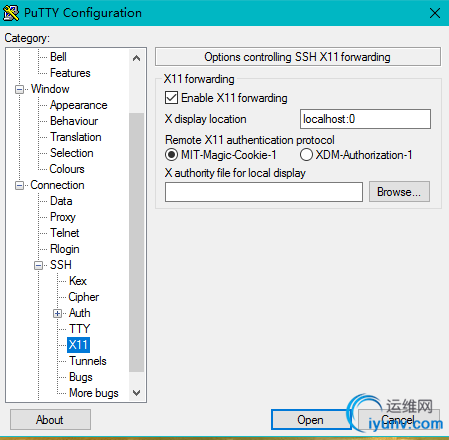
Task: Expand the Auth tree node
Action: [x=58, y=313]
